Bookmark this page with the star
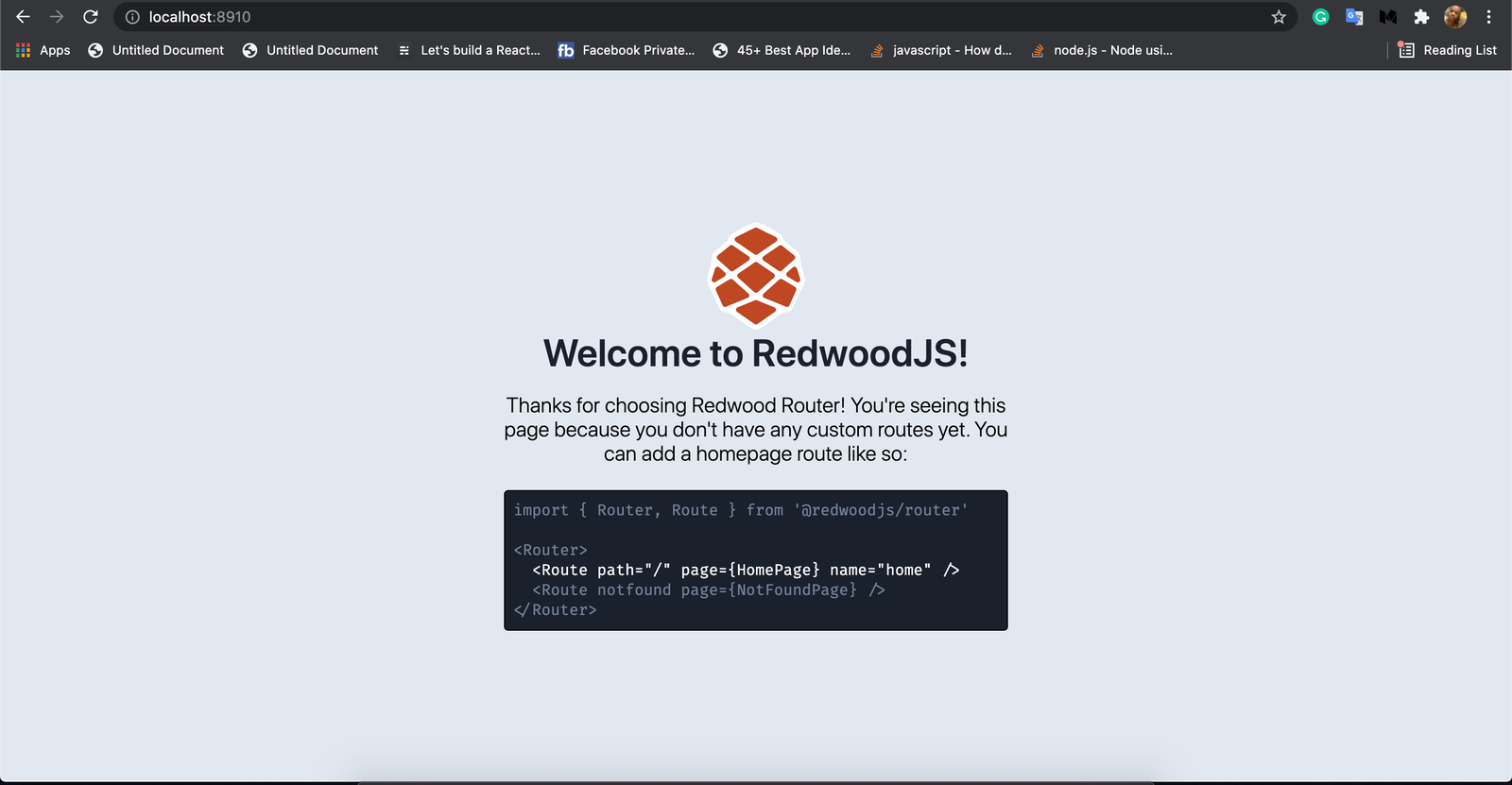Viewport: 1512px width, 785px height. point(1279,17)
